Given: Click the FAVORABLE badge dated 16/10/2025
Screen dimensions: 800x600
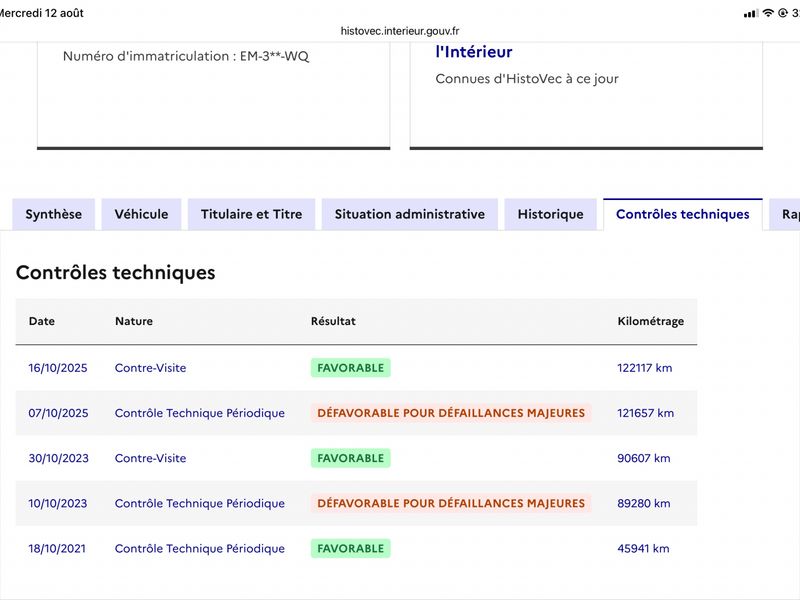Looking at the screenshot, I should coord(351,368).
